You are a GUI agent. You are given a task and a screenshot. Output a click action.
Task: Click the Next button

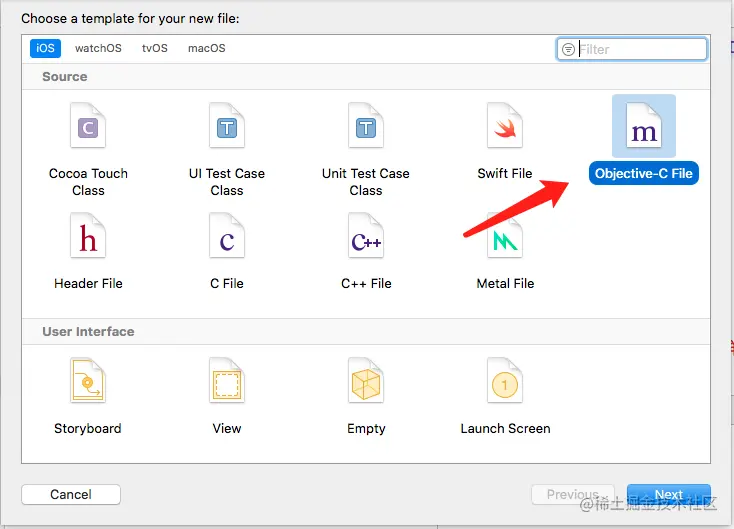[668, 494]
